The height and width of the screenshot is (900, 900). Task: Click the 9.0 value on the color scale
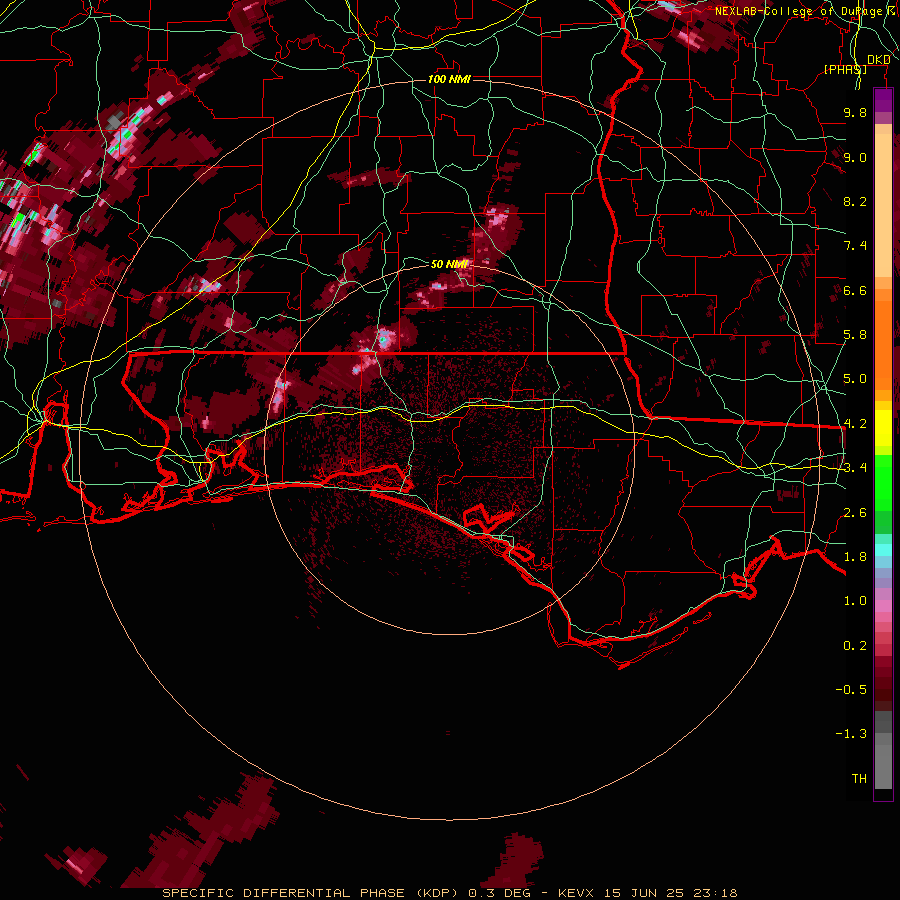[x=855, y=157]
